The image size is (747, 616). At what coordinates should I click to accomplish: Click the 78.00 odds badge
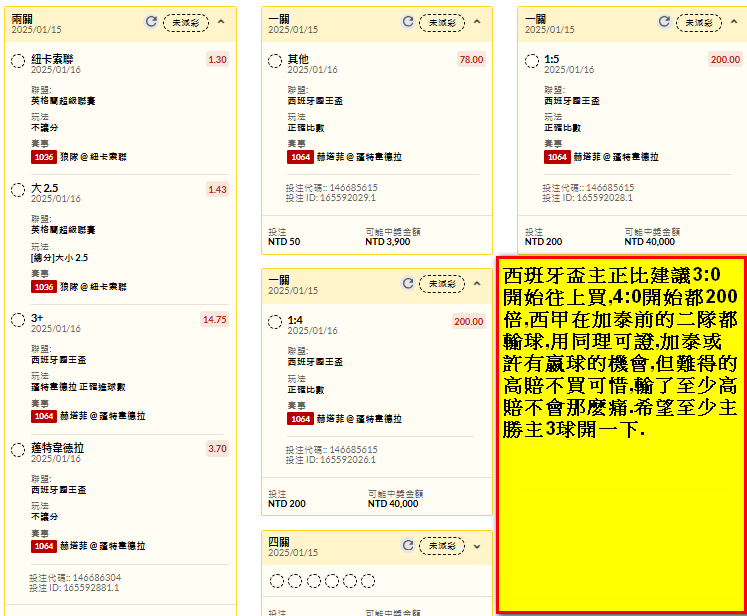471,60
